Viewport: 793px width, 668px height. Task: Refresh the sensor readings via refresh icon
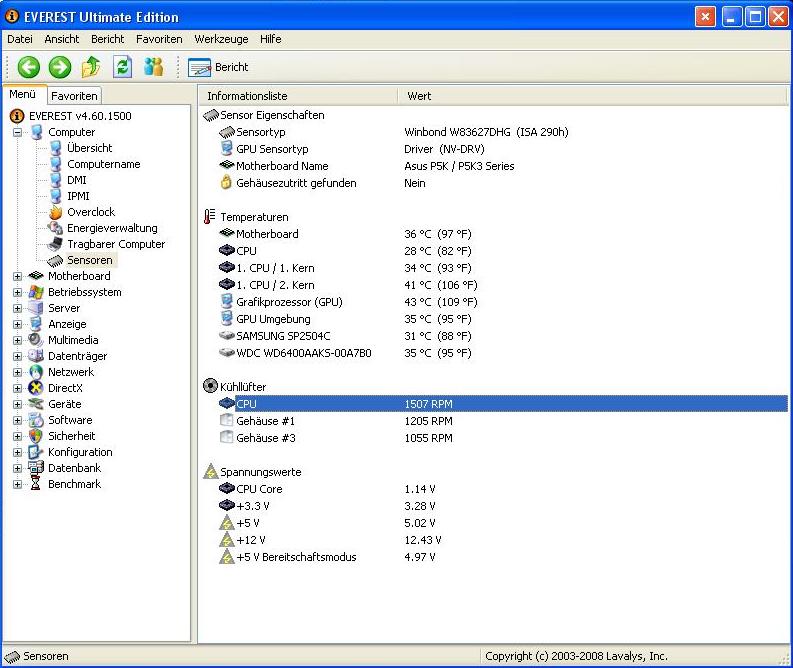tap(122, 67)
